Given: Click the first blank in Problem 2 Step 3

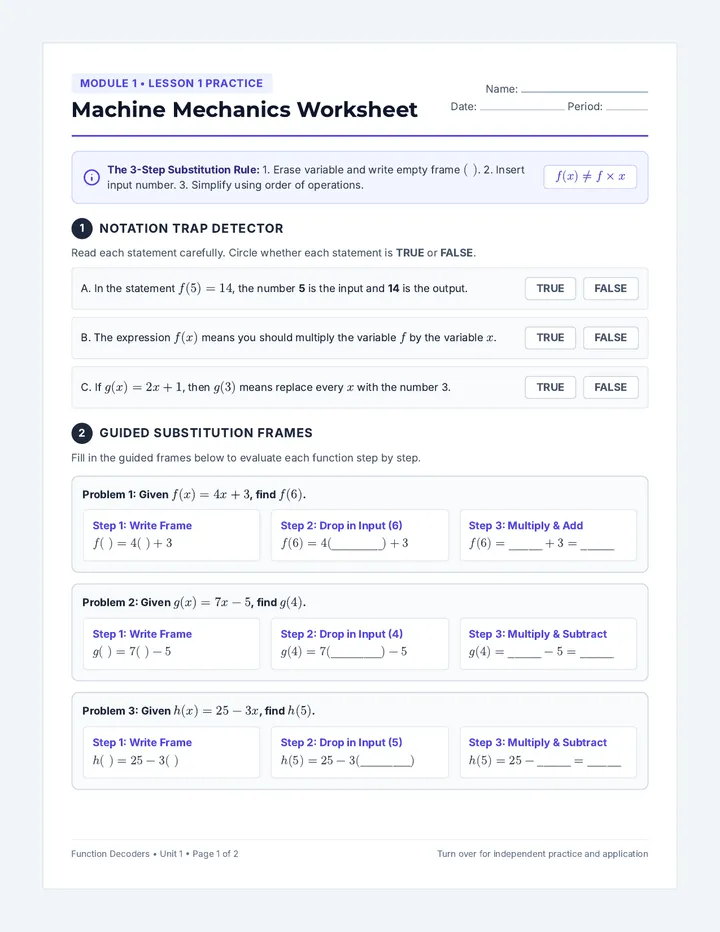Looking at the screenshot, I should [x=524, y=652].
